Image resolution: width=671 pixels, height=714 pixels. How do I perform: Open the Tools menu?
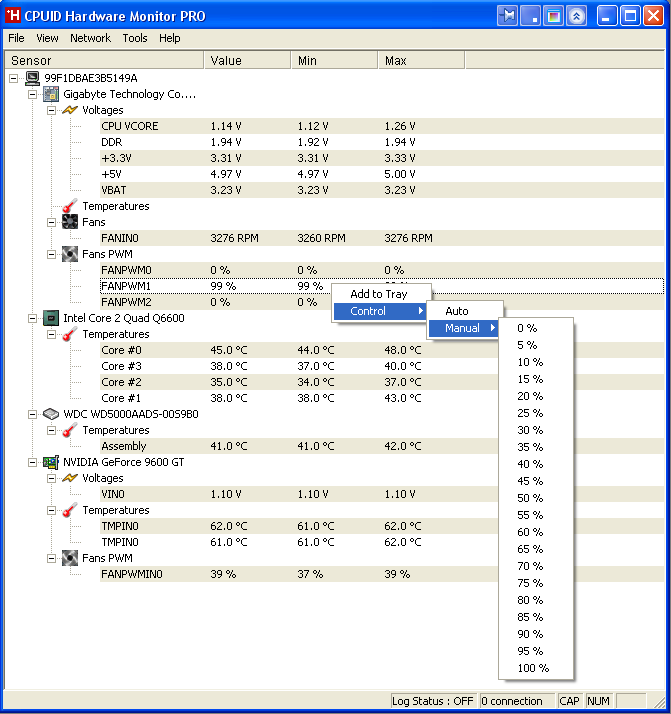(135, 38)
